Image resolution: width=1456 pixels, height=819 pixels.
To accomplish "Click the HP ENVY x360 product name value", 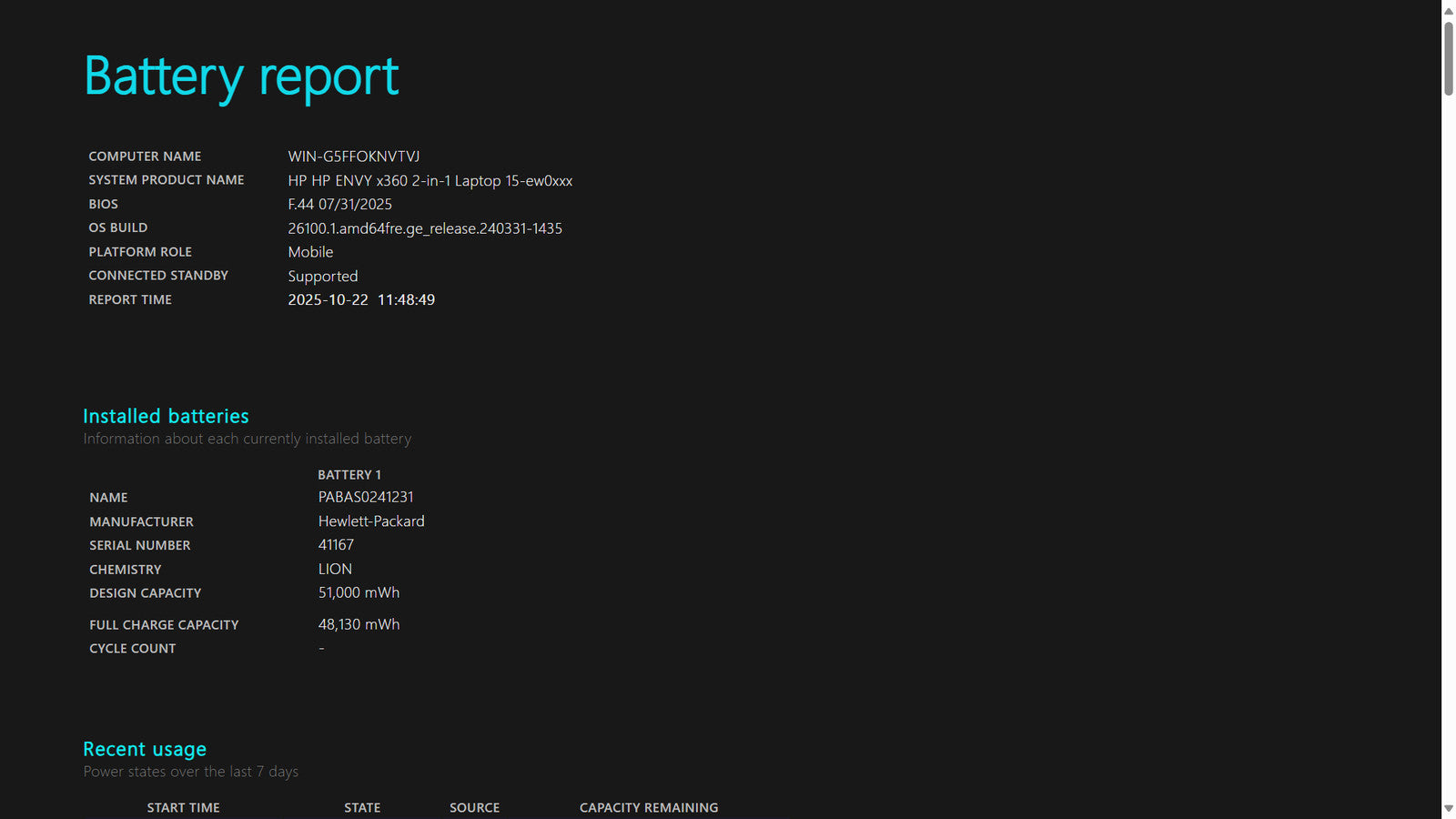I will 430,181.
